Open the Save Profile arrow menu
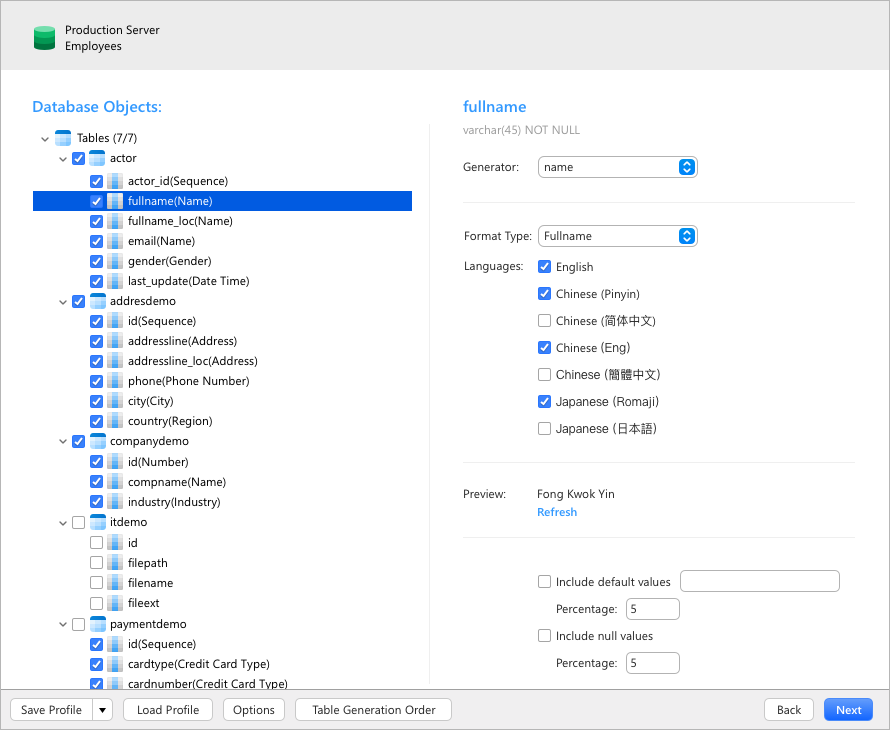 102,710
